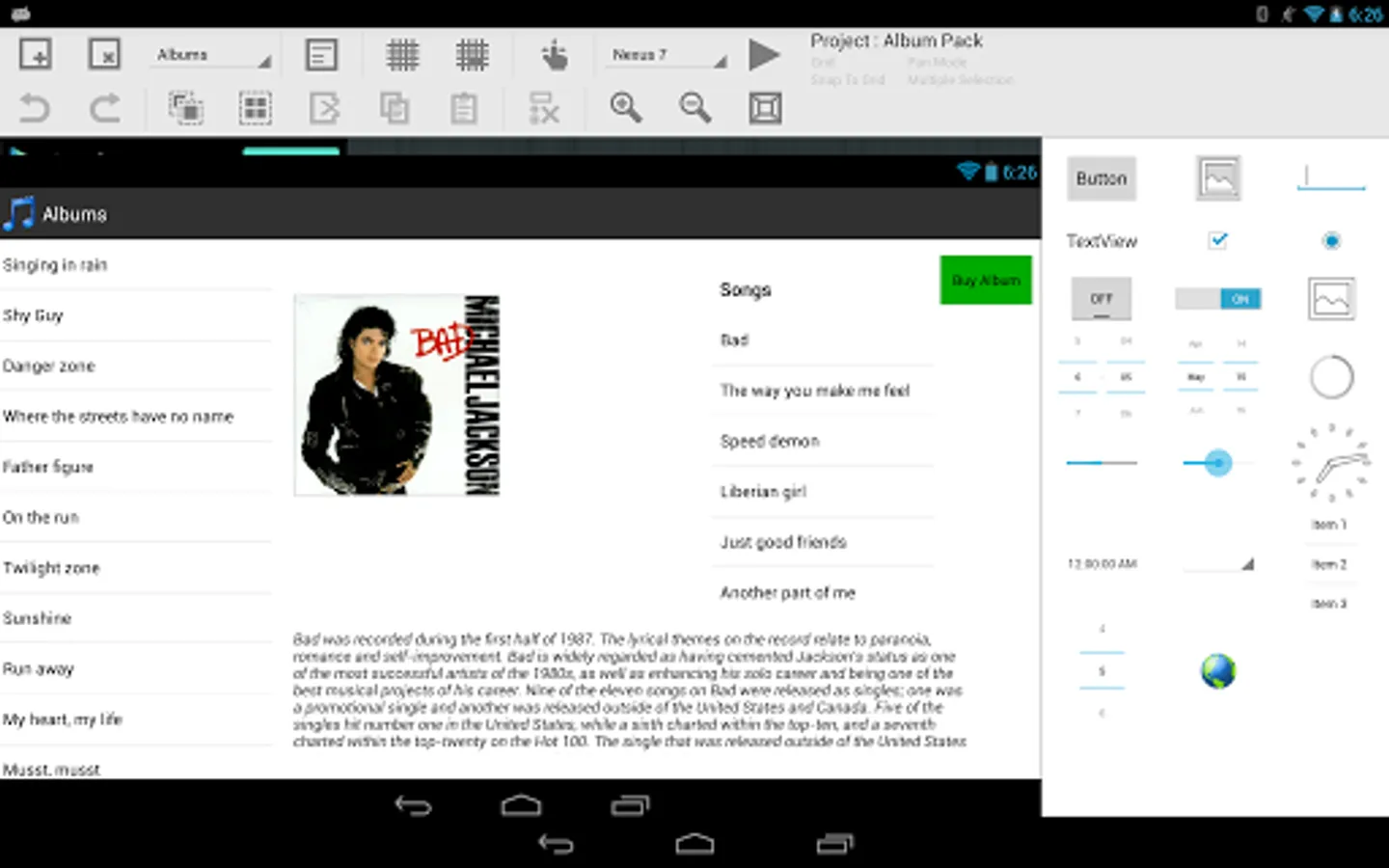Click the bring-to-front layers icon

point(185,107)
